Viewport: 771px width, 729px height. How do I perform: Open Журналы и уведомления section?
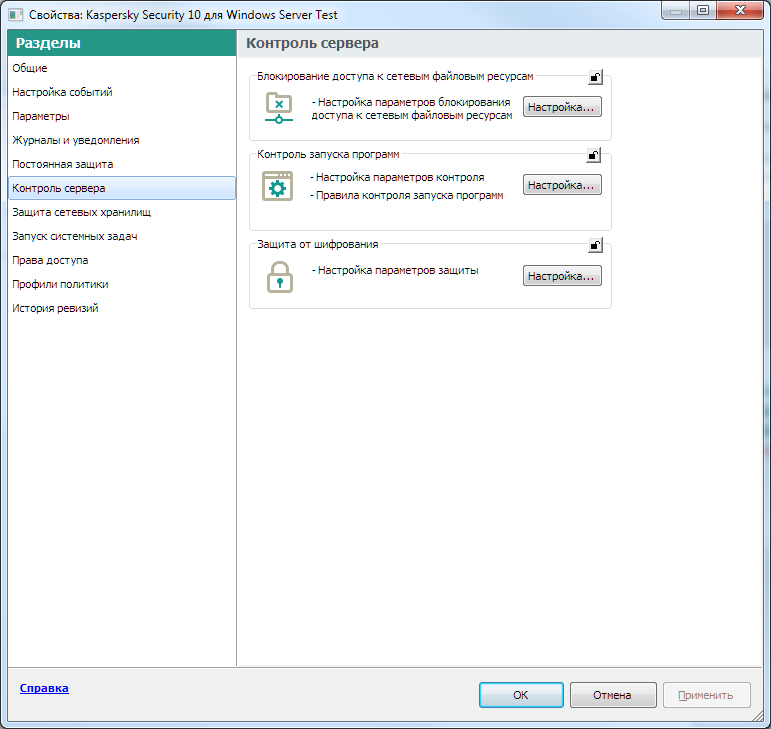pyautogui.click(x=121, y=141)
